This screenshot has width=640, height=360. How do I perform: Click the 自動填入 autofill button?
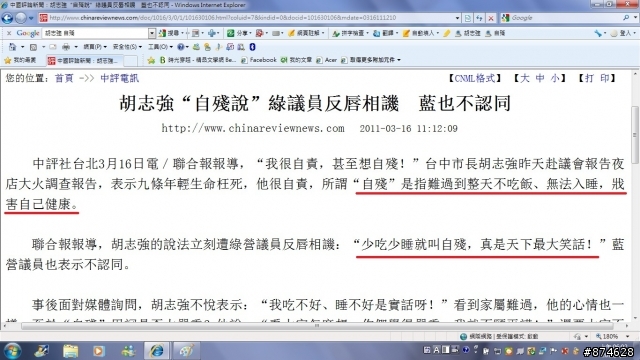tap(420, 33)
